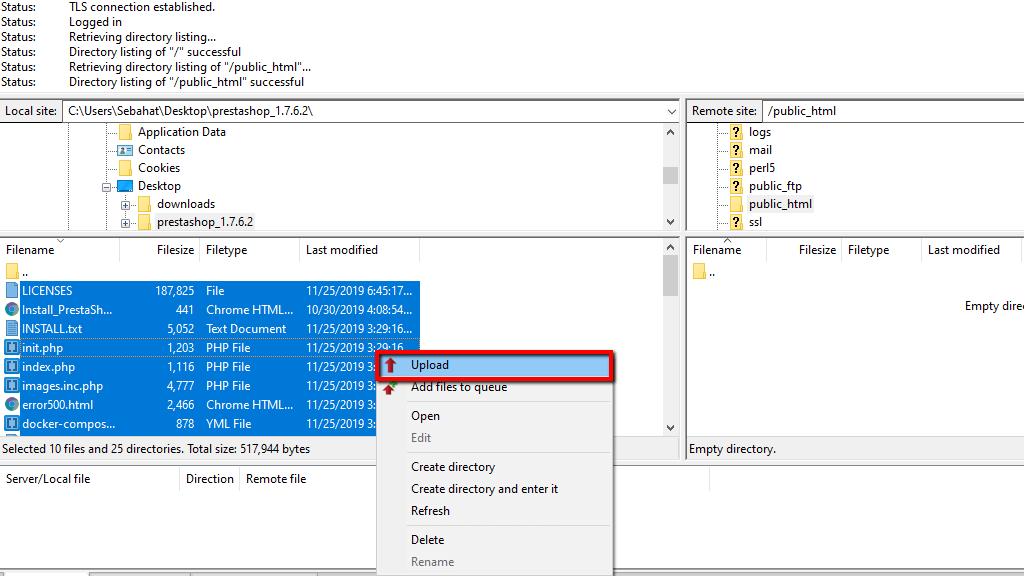Select remote public_html tree item
1024x576 pixels.
tap(780, 204)
